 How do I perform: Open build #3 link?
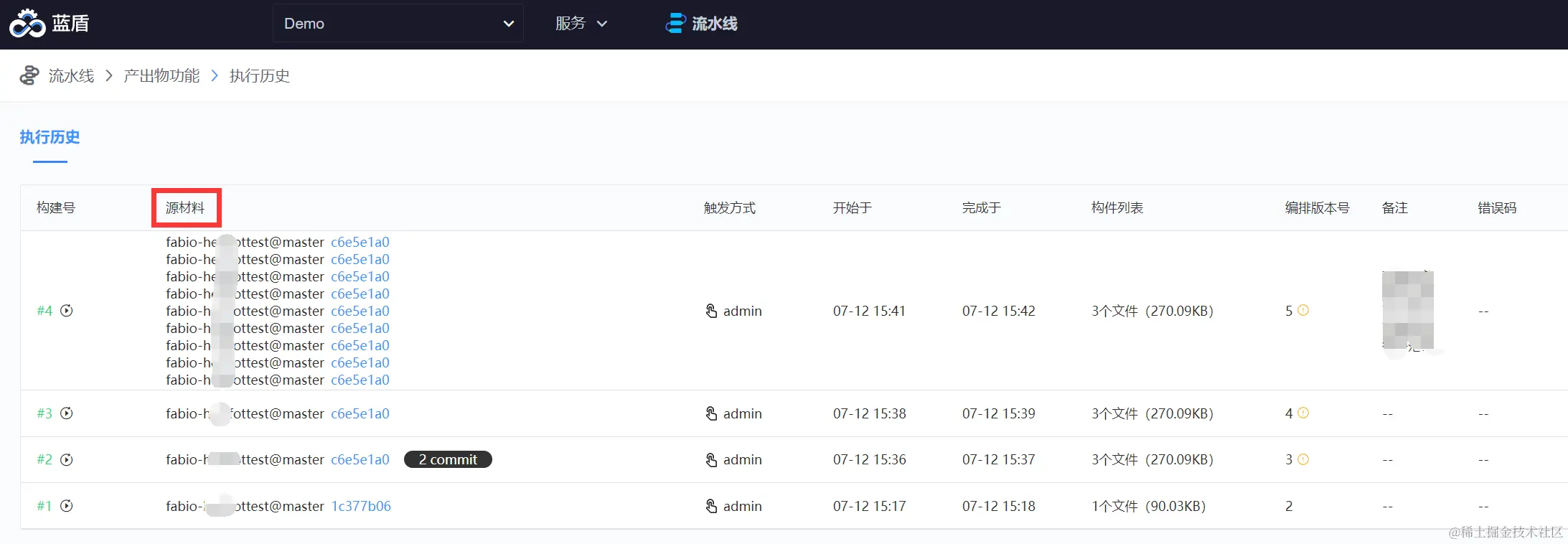[44, 413]
